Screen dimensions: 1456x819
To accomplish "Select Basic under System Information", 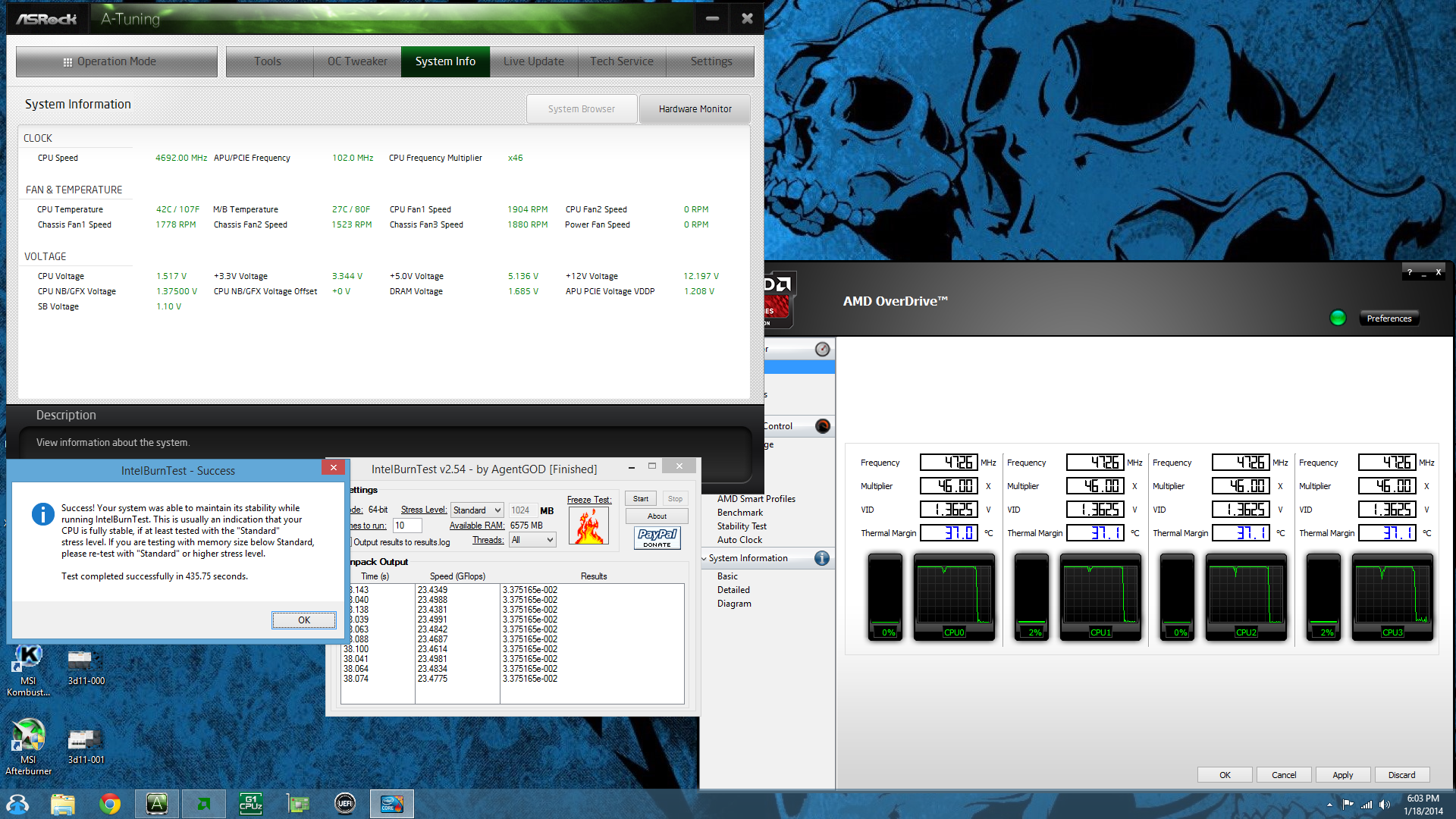I will click(727, 576).
